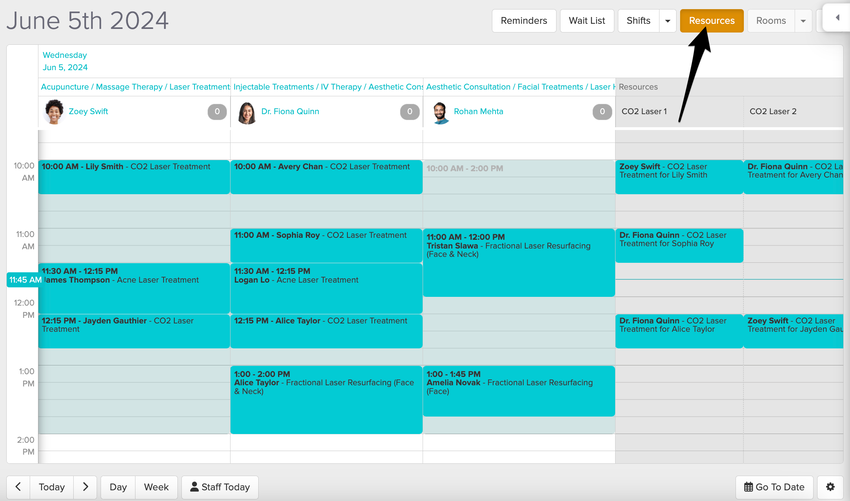Go to next day with right chevron

[85, 487]
